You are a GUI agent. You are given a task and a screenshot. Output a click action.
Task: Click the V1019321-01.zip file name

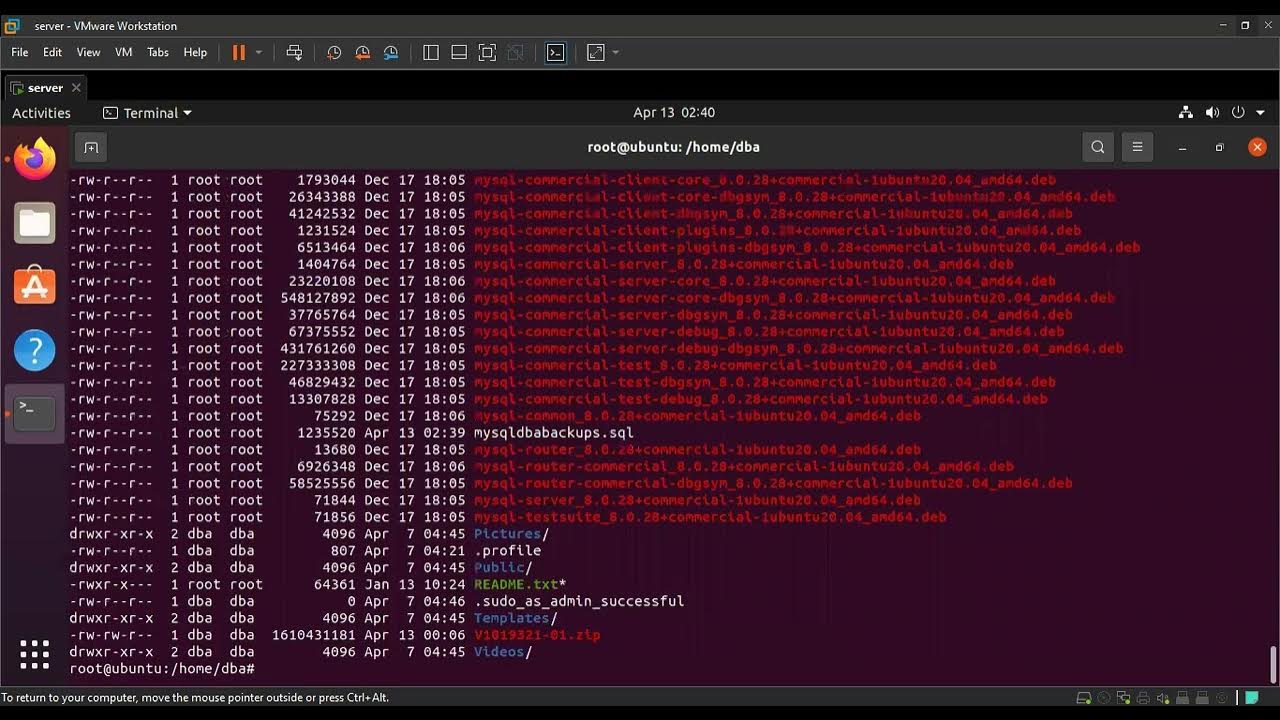(x=536, y=635)
